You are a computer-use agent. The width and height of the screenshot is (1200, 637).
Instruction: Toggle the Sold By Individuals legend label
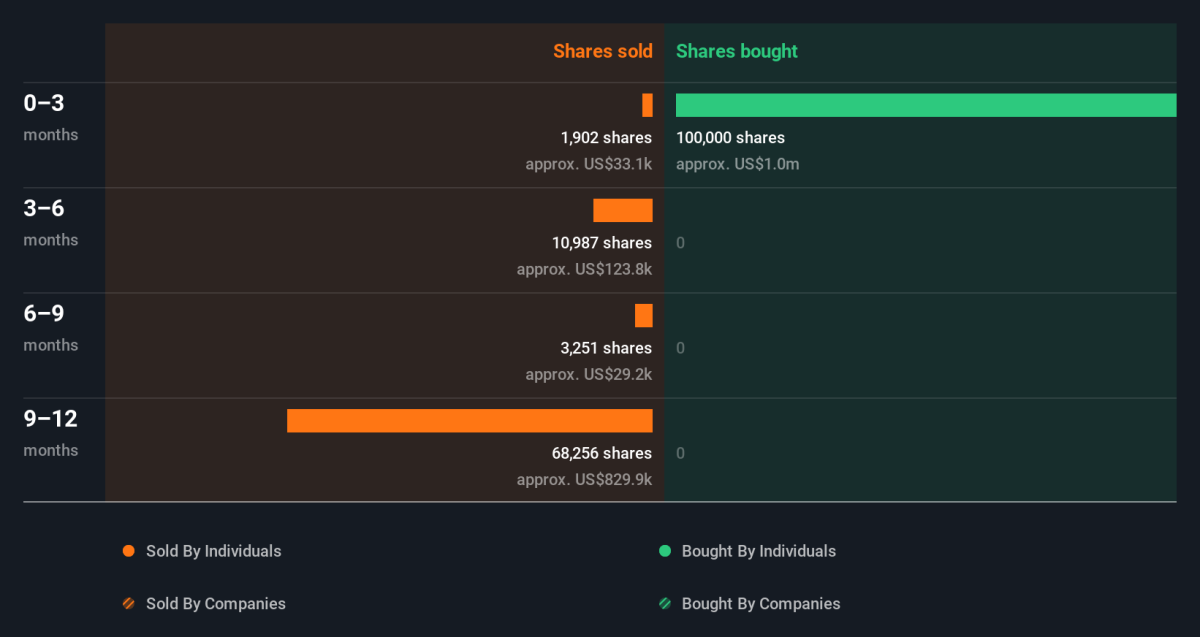pyautogui.click(x=213, y=551)
